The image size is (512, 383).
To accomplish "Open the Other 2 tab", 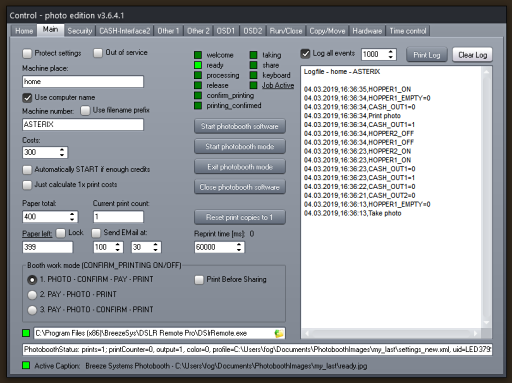I will [x=198, y=31].
